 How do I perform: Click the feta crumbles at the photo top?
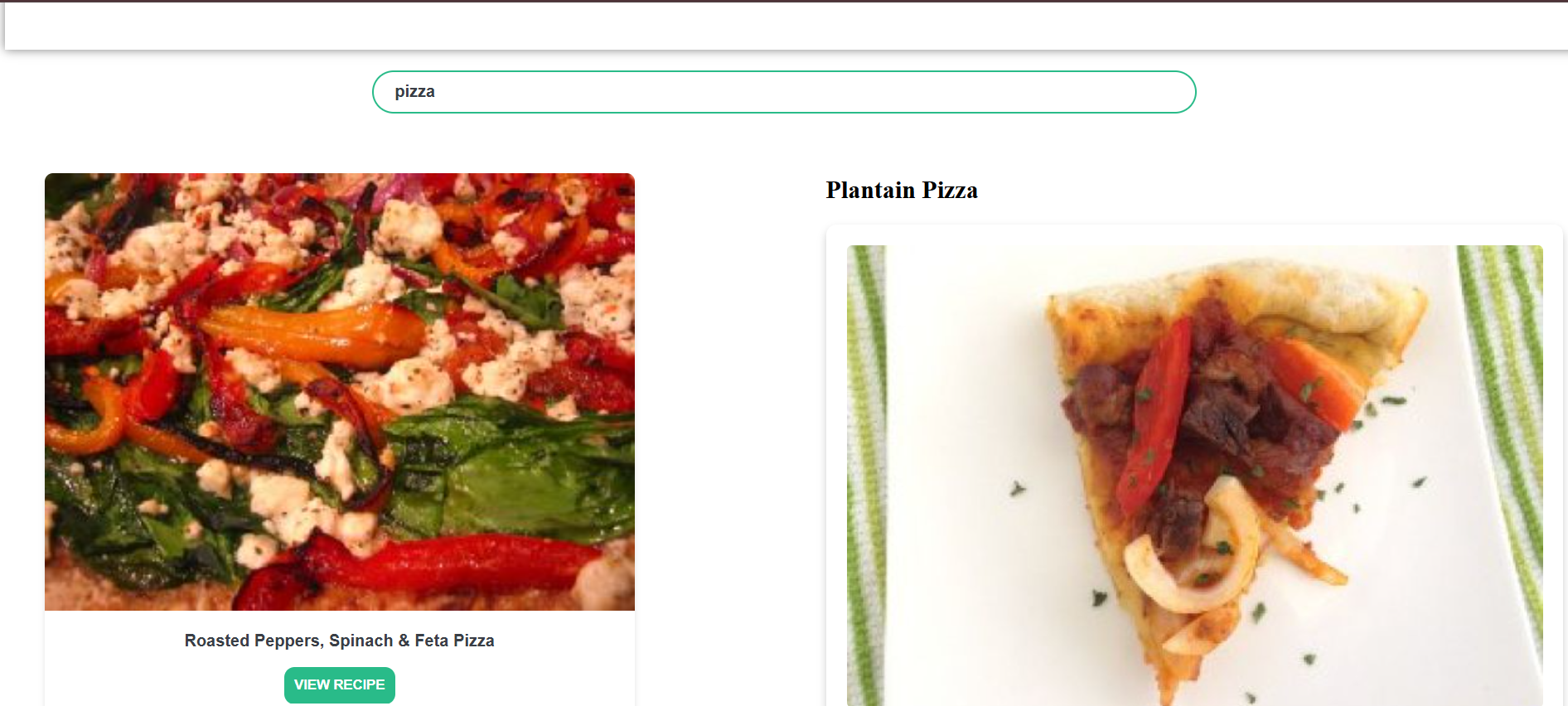pyautogui.click(x=406, y=225)
